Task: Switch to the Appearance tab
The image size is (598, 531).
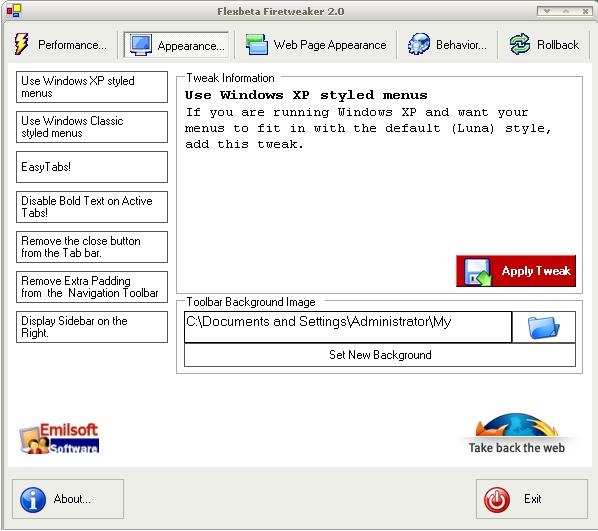Action: pos(176,45)
